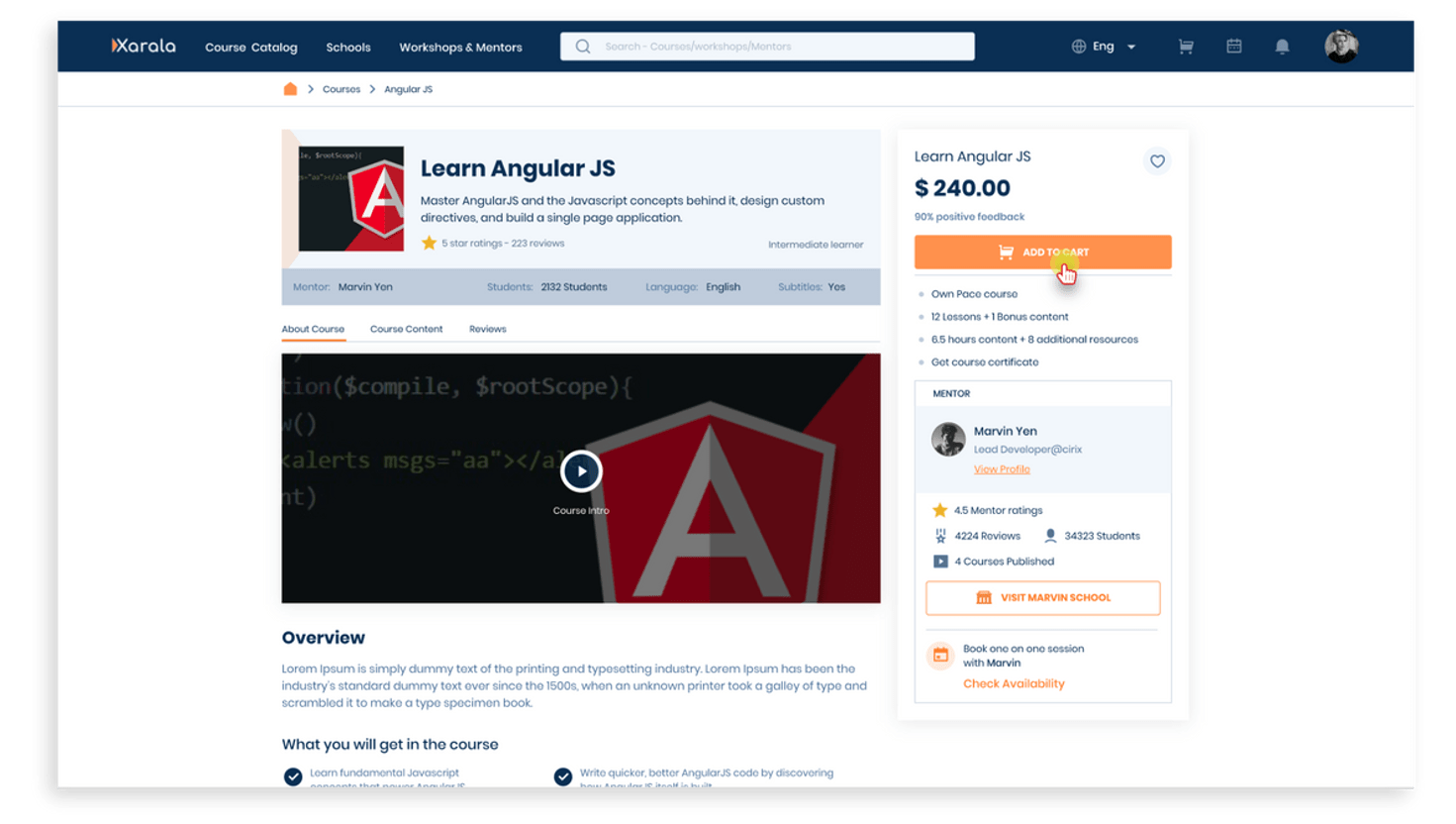
Task: Click the Check Availability link
Action: click(1014, 683)
